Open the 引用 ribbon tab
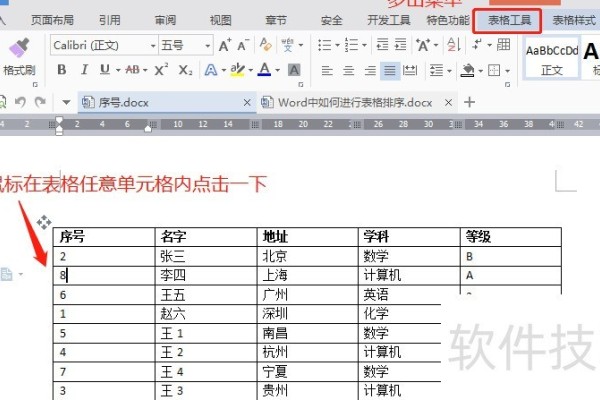Image resolution: width=600 pixels, height=400 pixels. tap(110, 20)
